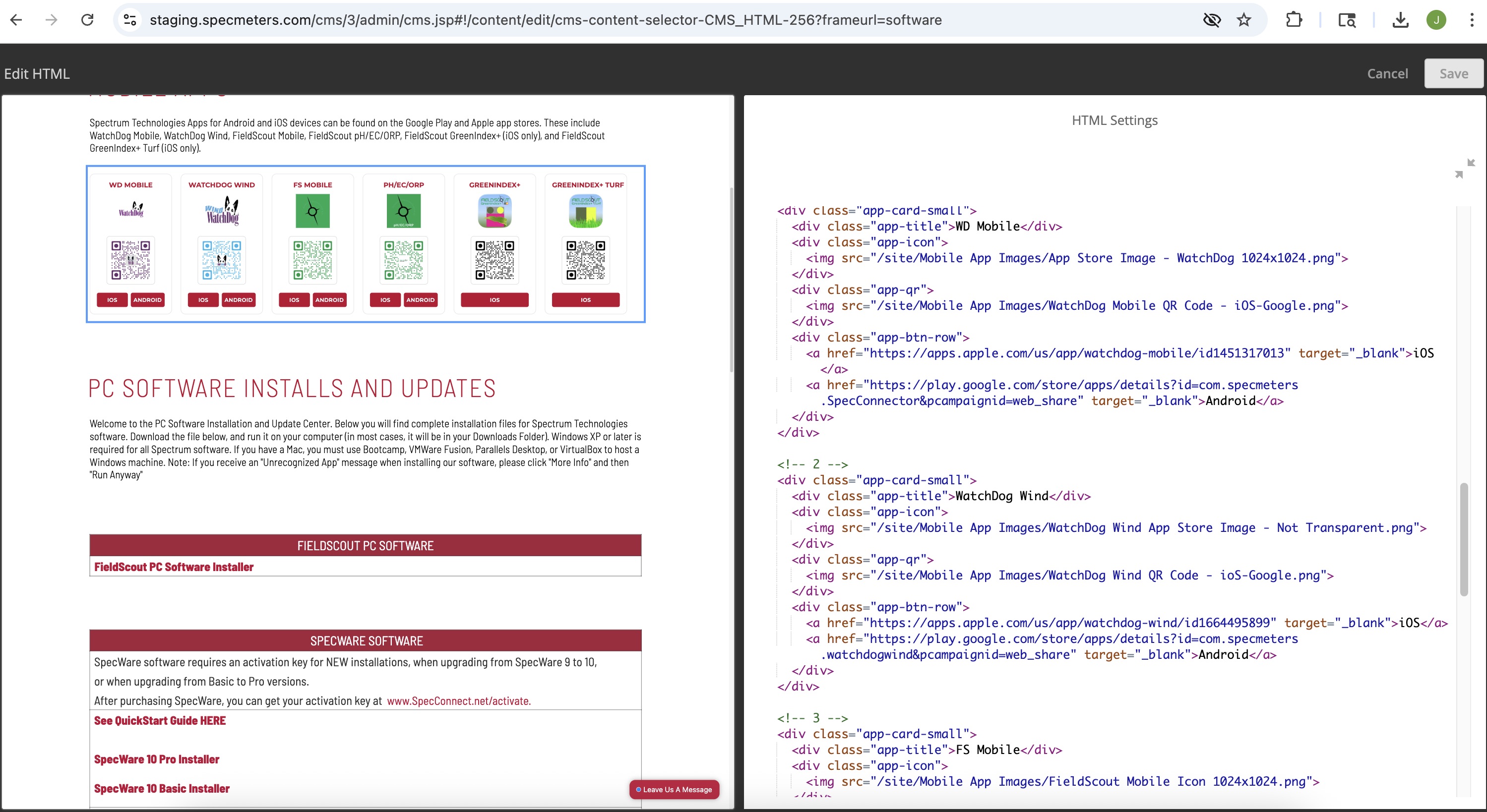Click the code editor vertical scrollbar
Viewport: 1487px width, 812px height.
[x=1463, y=539]
